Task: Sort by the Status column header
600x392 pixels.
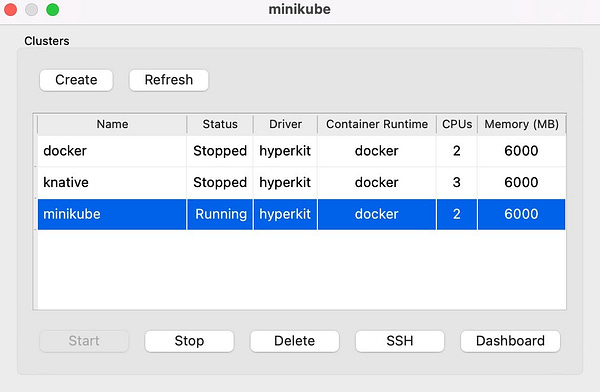Action: tap(220, 124)
